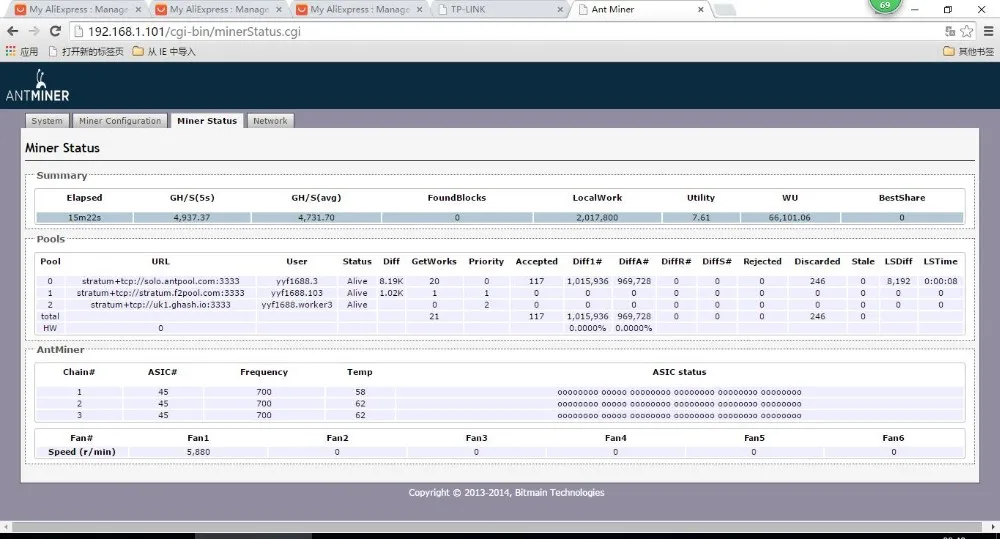1000x539 pixels.
Task: Open the new tab page bookmark
Action: coord(86,51)
